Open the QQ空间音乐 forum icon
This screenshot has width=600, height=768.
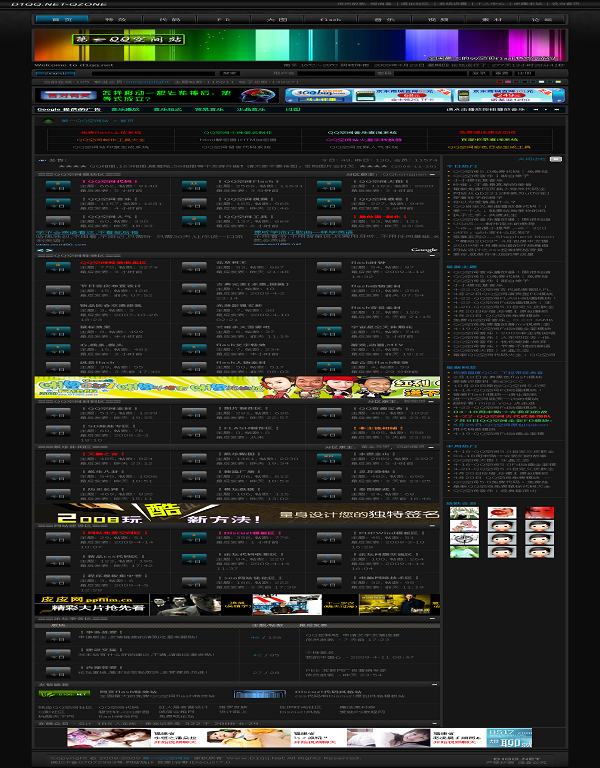click(58, 204)
